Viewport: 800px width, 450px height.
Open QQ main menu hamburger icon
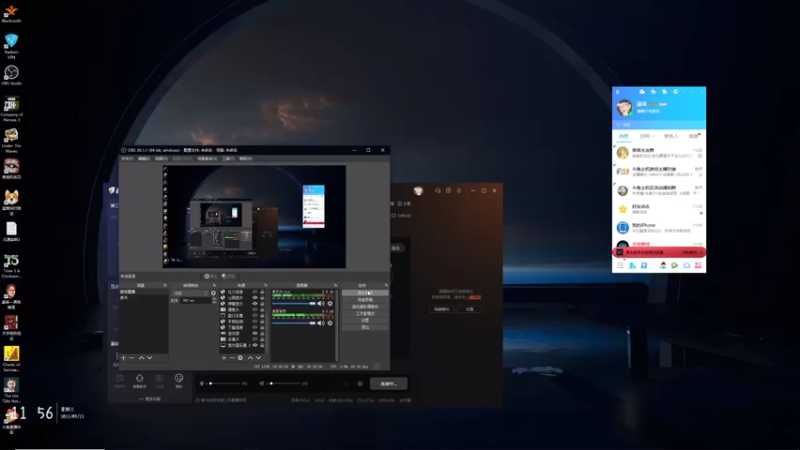[620, 265]
